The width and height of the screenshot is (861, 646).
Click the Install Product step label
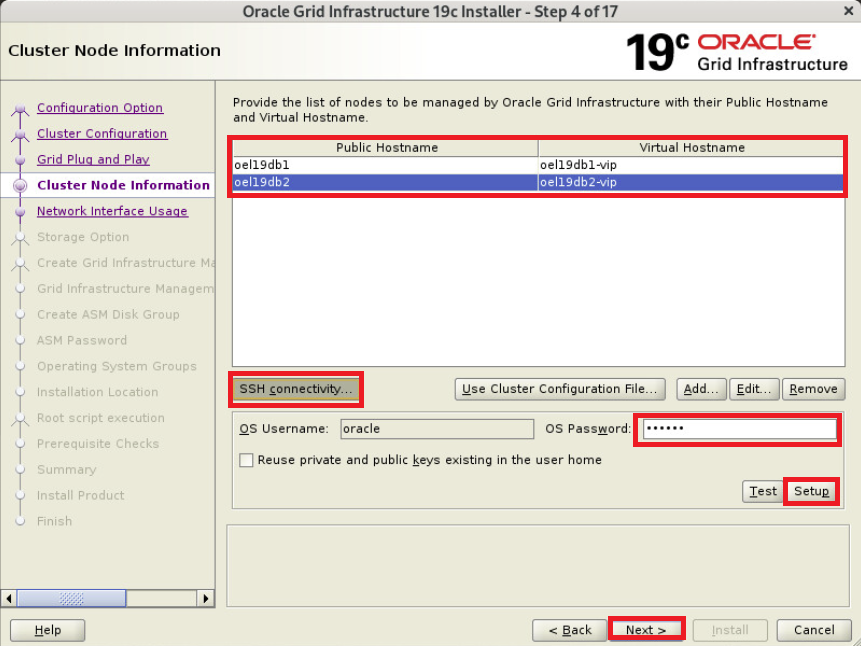80,495
